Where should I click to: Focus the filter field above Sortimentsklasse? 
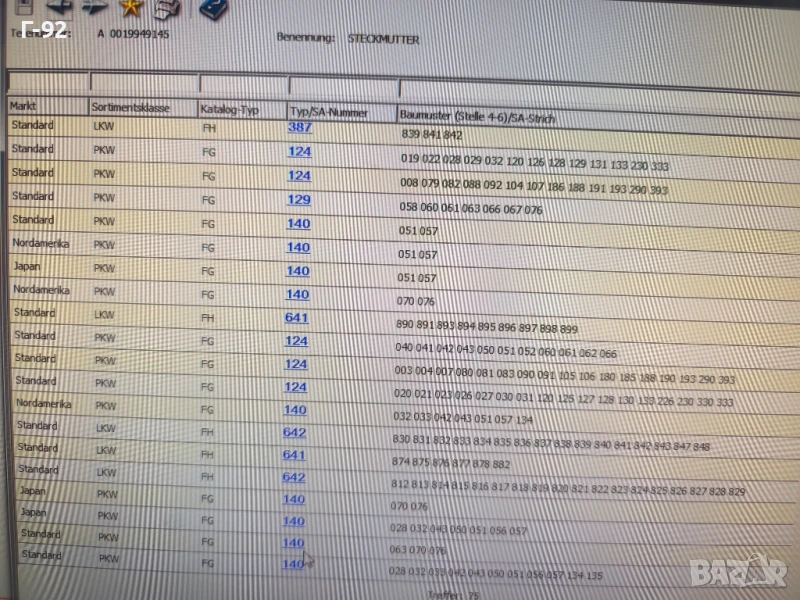(143, 82)
